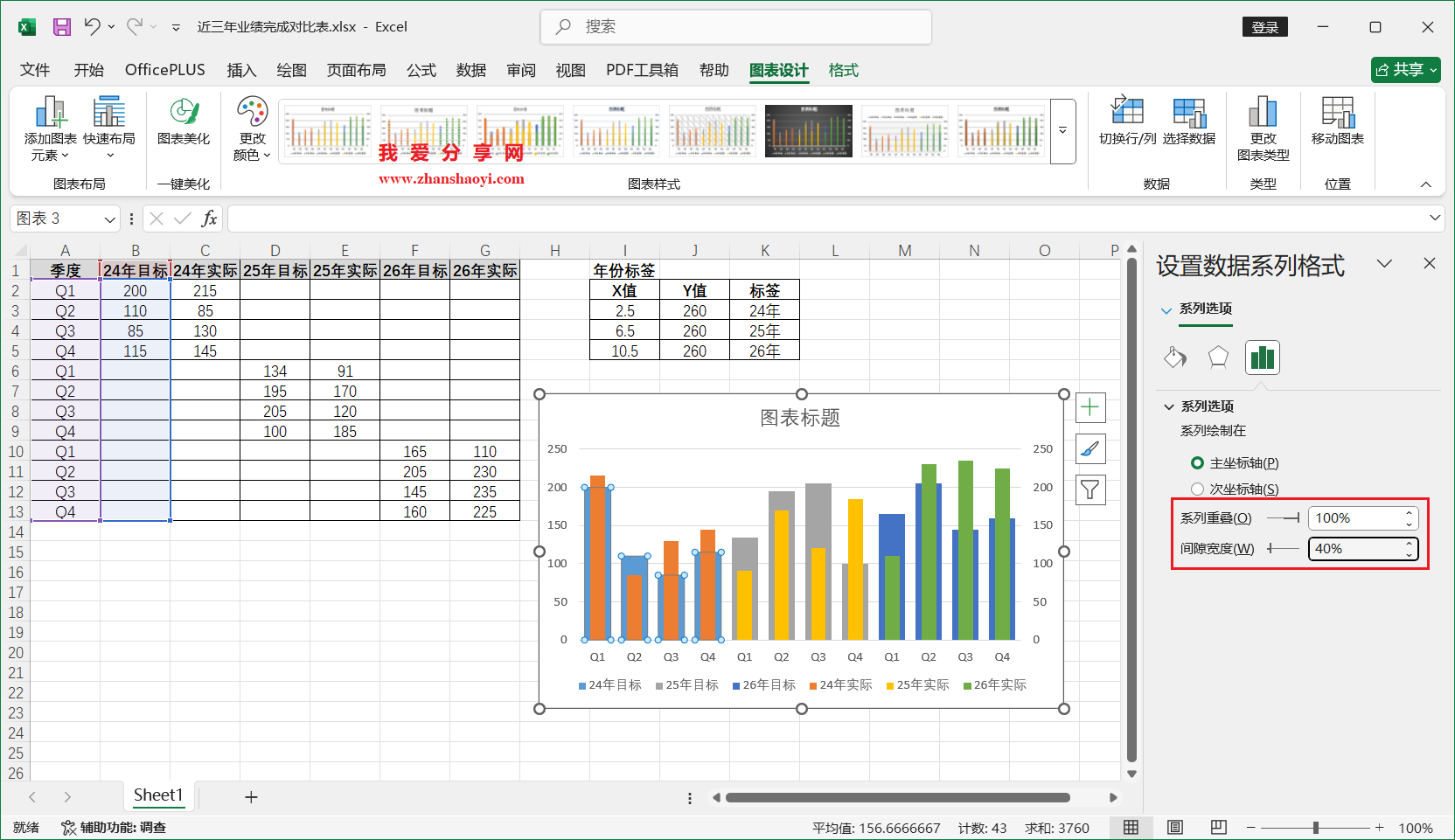The image size is (1455, 840).
Task: Click the Save icon in title bar
Action: point(62,27)
